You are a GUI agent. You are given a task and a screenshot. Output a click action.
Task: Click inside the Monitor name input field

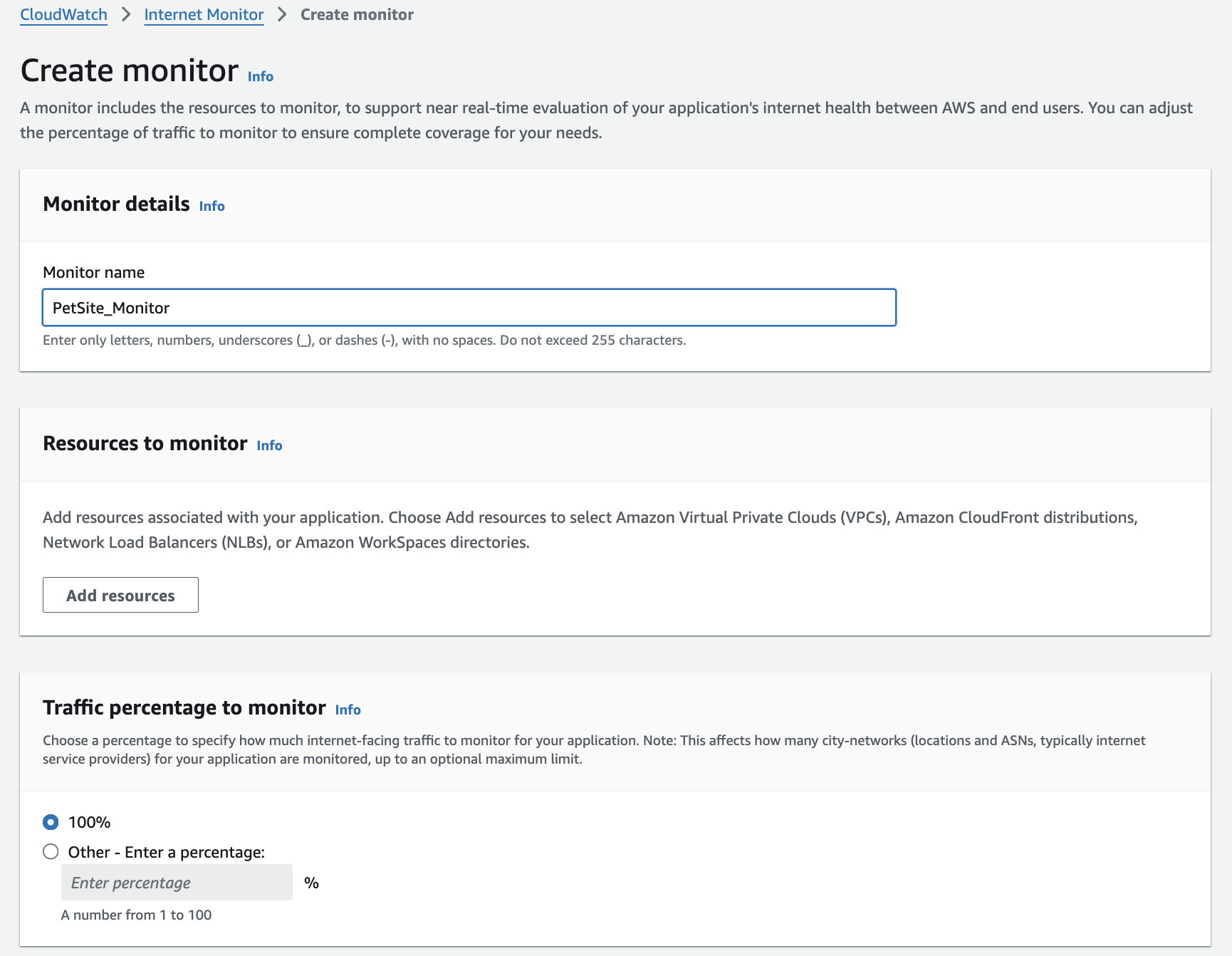(x=469, y=308)
